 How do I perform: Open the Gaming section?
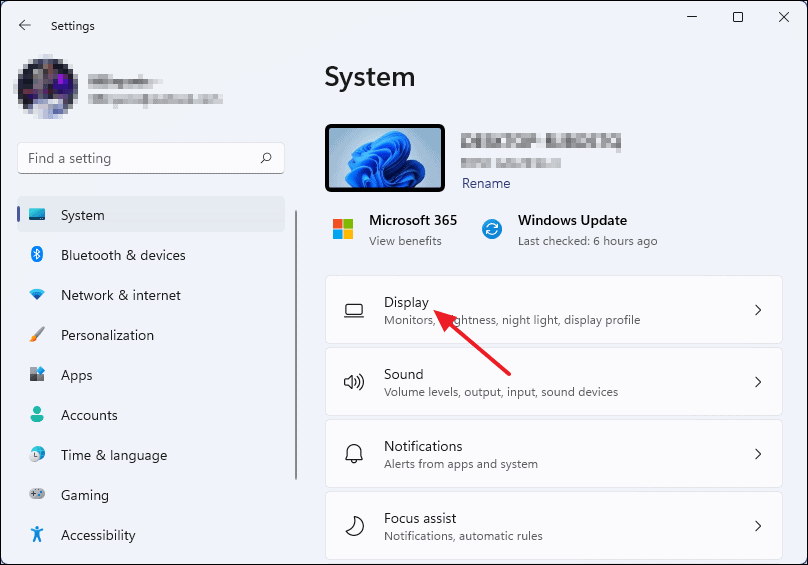[x=151, y=495]
